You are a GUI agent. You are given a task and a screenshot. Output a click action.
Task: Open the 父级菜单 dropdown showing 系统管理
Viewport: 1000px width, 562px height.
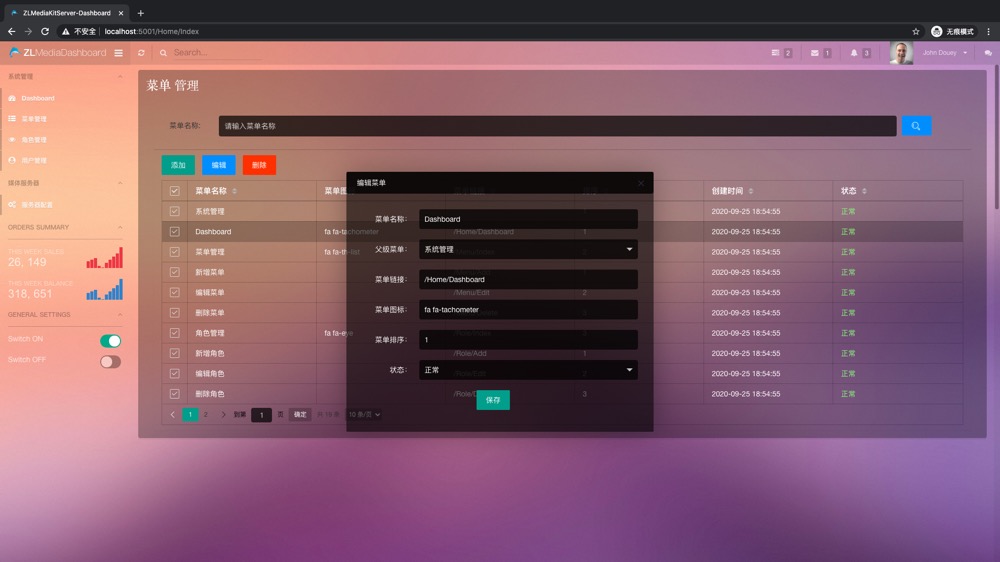click(528, 249)
